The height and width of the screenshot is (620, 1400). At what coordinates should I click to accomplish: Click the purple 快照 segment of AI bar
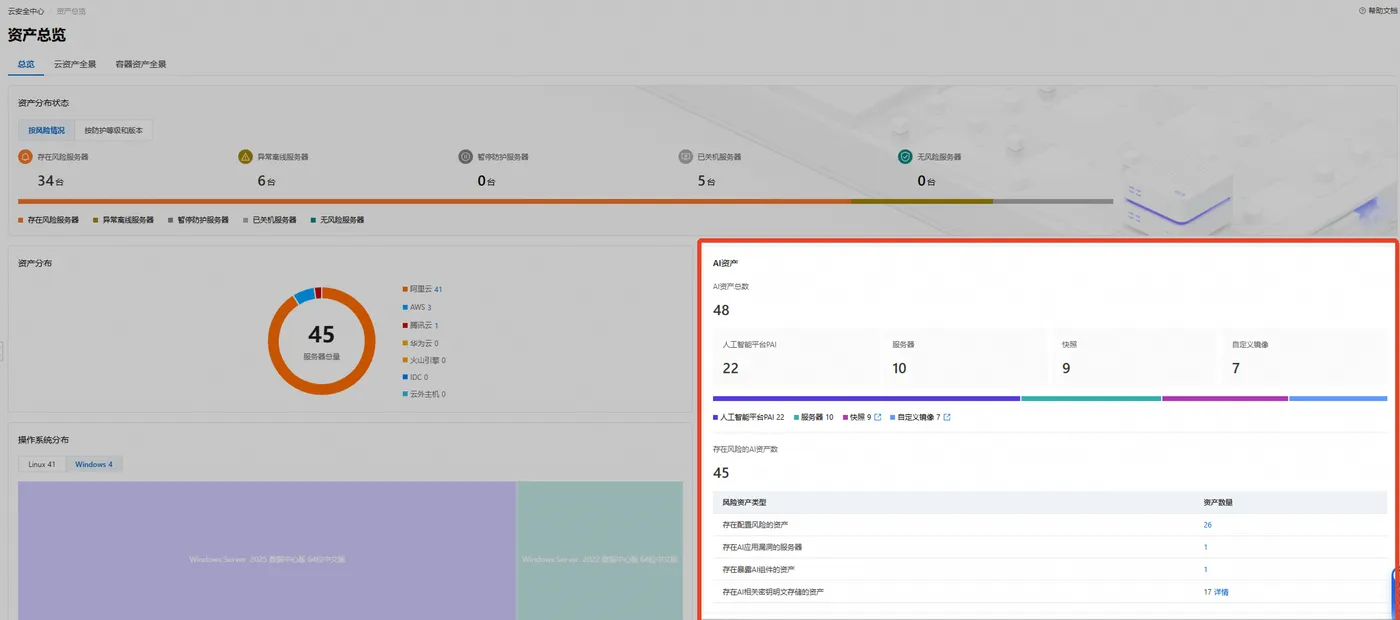click(1225, 398)
